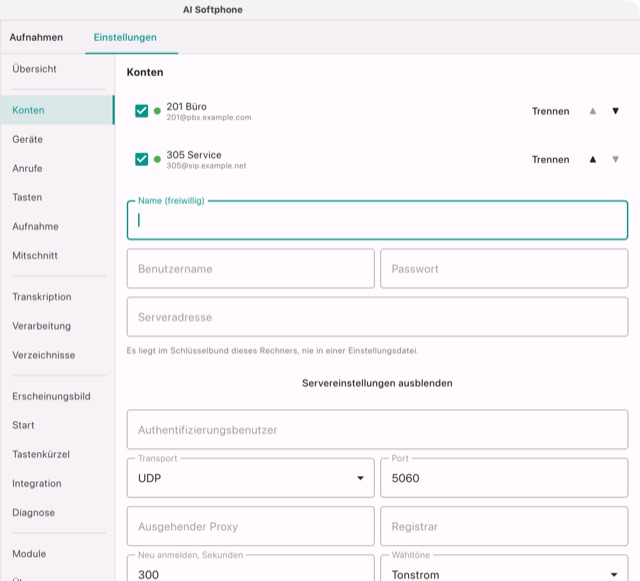Open Verzeichnisse settings
This screenshot has width=640, height=581.
pyautogui.click(x=58, y=355)
